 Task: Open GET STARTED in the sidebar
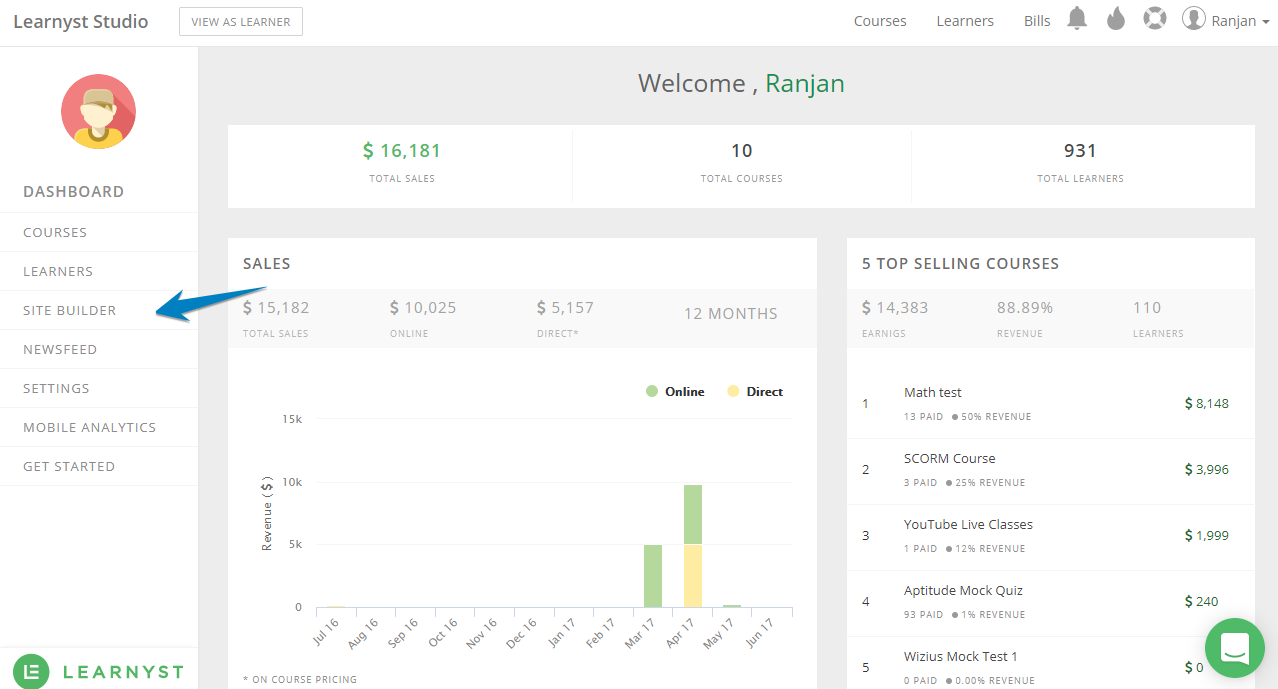tap(69, 466)
